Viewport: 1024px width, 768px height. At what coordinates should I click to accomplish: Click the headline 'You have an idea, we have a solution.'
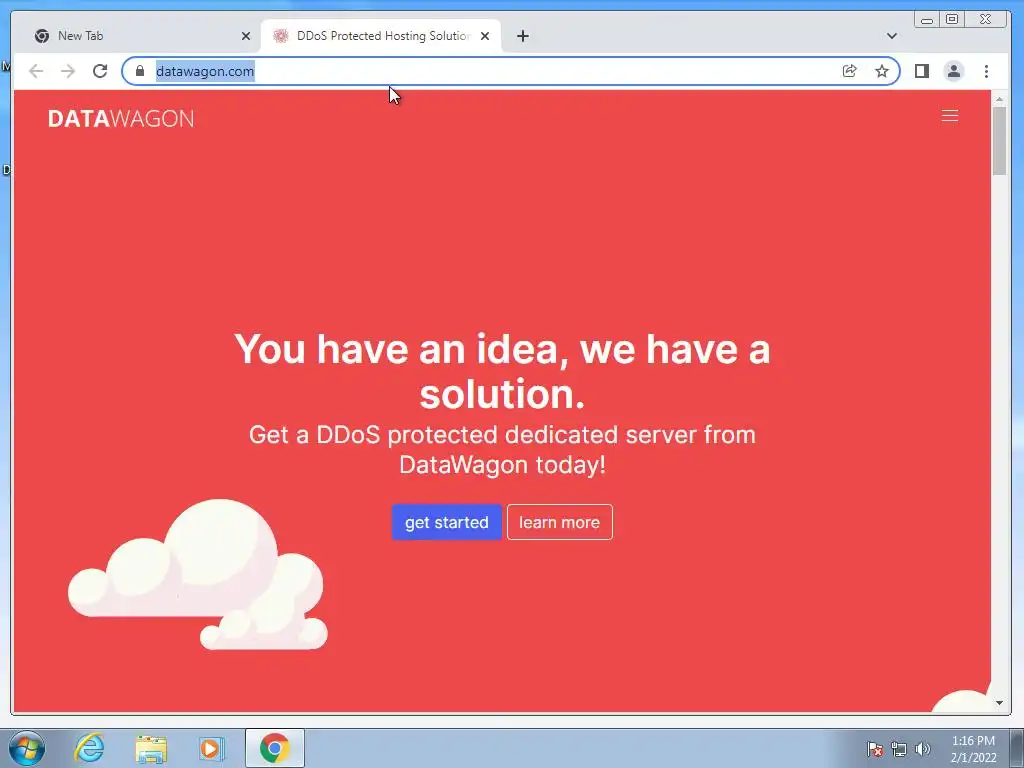(x=502, y=371)
